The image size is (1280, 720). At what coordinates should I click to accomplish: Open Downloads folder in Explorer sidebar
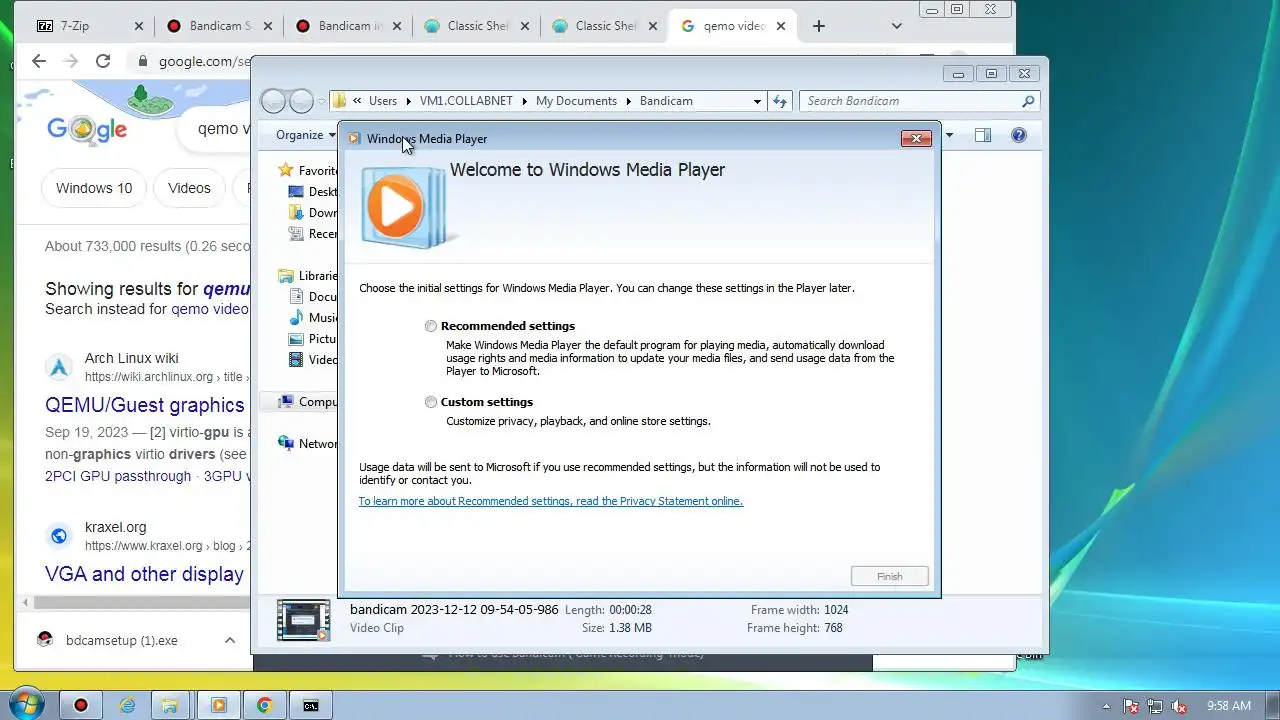click(296, 213)
